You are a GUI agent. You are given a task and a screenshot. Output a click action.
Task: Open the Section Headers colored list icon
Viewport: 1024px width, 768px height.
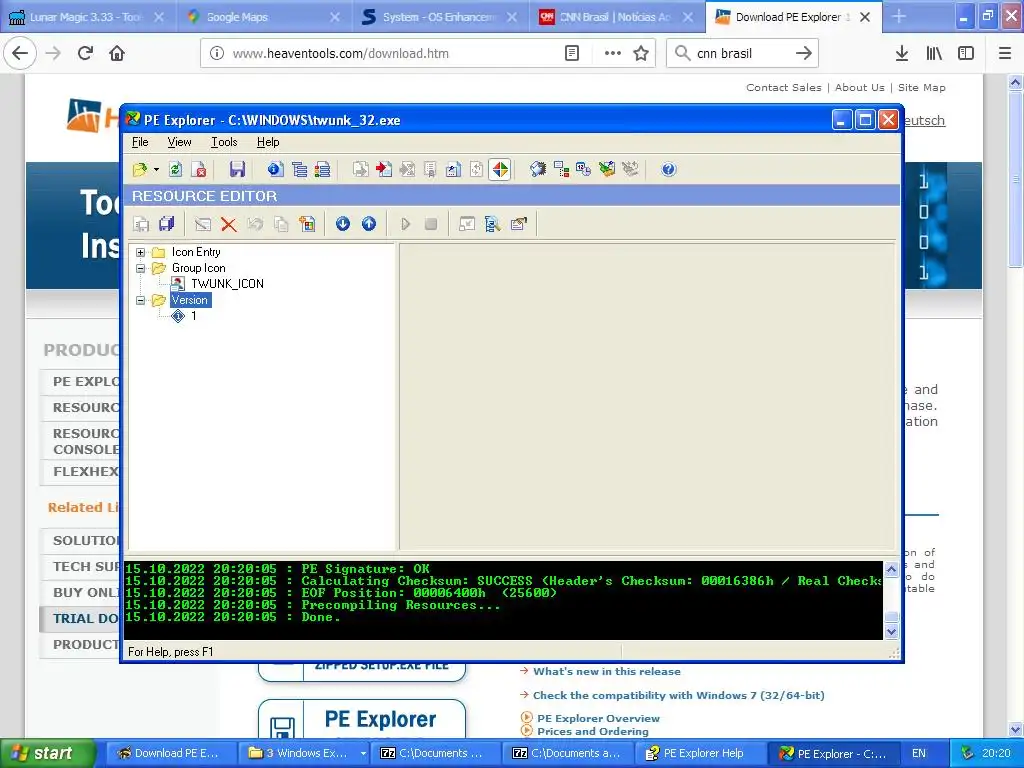tap(322, 170)
